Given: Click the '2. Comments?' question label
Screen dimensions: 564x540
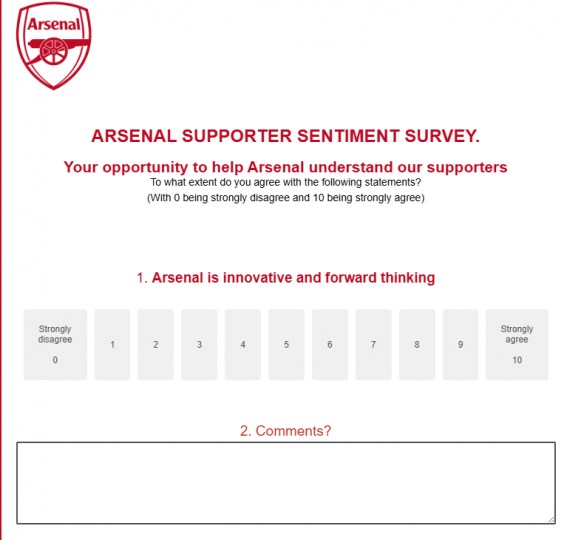Looking at the screenshot, I should [x=286, y=431].
